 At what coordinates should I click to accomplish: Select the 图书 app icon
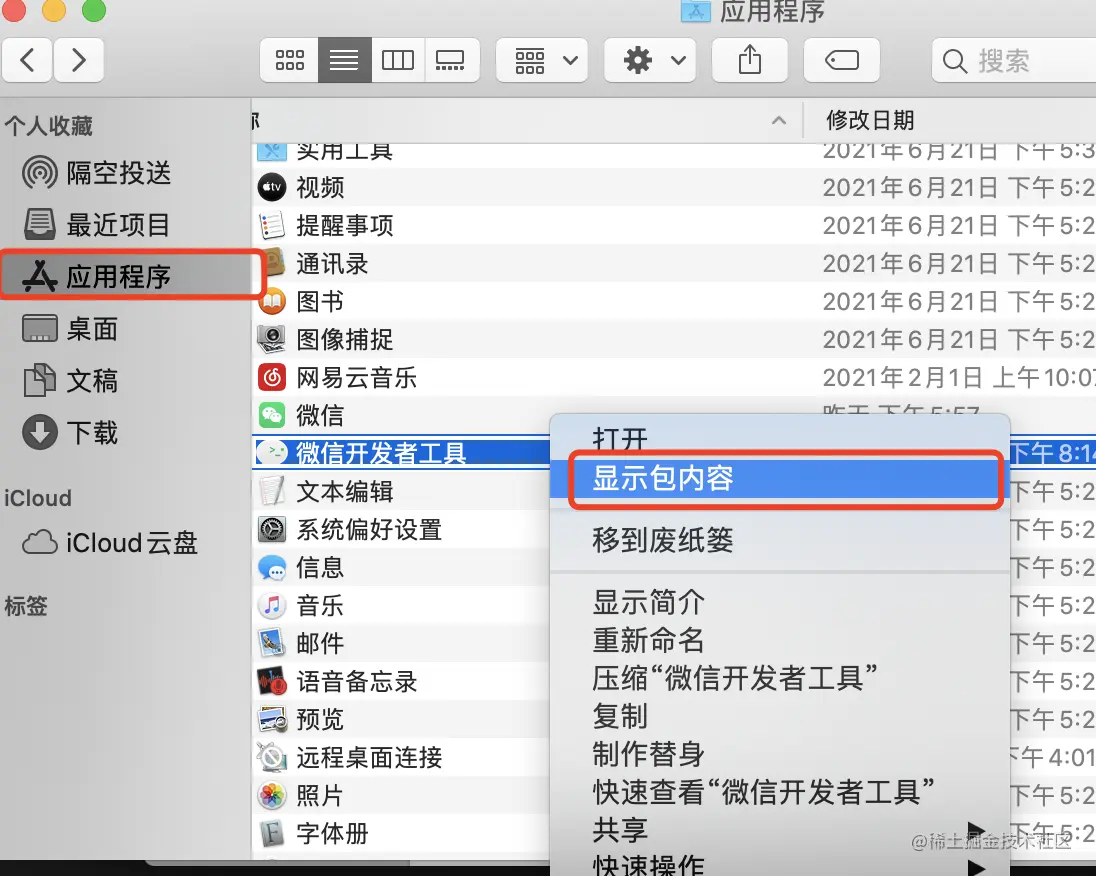[x=272, y=301]
